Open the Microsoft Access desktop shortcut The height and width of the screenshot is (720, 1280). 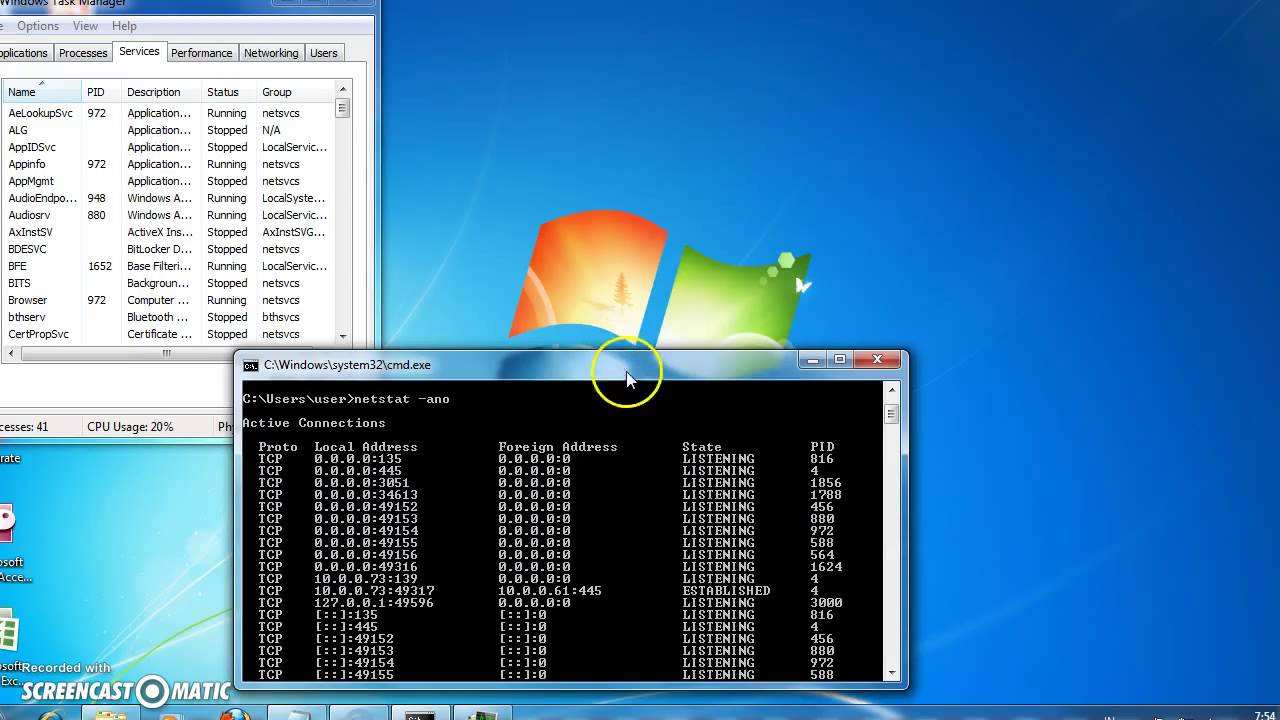(10, 545)
